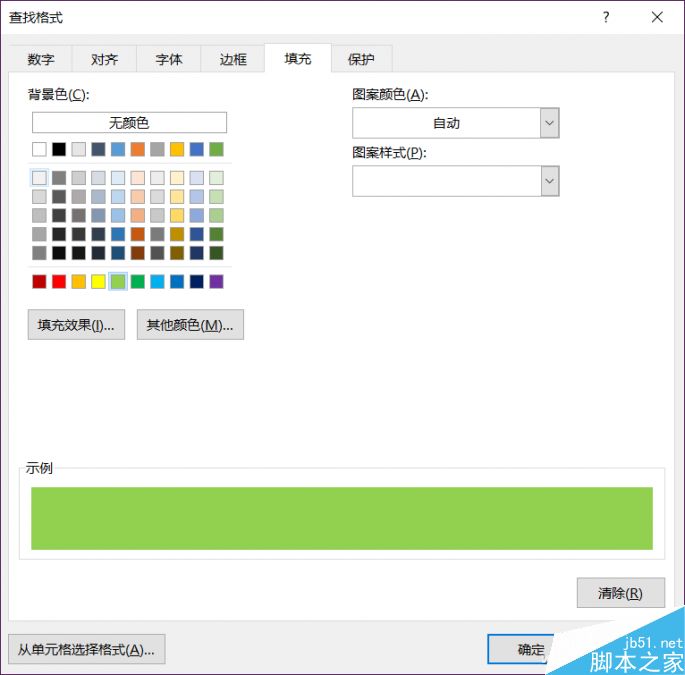Open 其他颜色 color picker
This screenshot has width=685, height=675.
[190, 325]
